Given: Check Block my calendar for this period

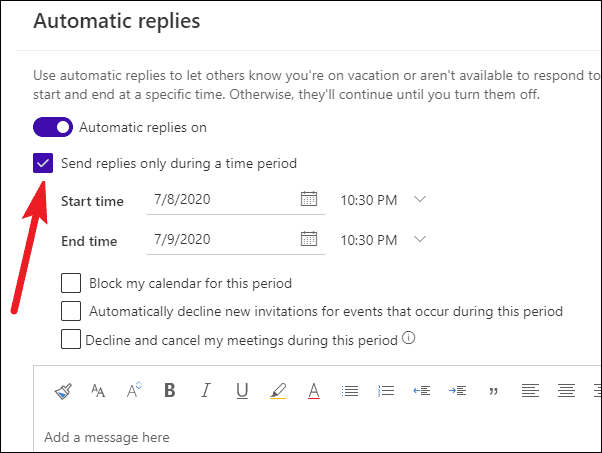Looking at the screenshot, I should (71, 284).
